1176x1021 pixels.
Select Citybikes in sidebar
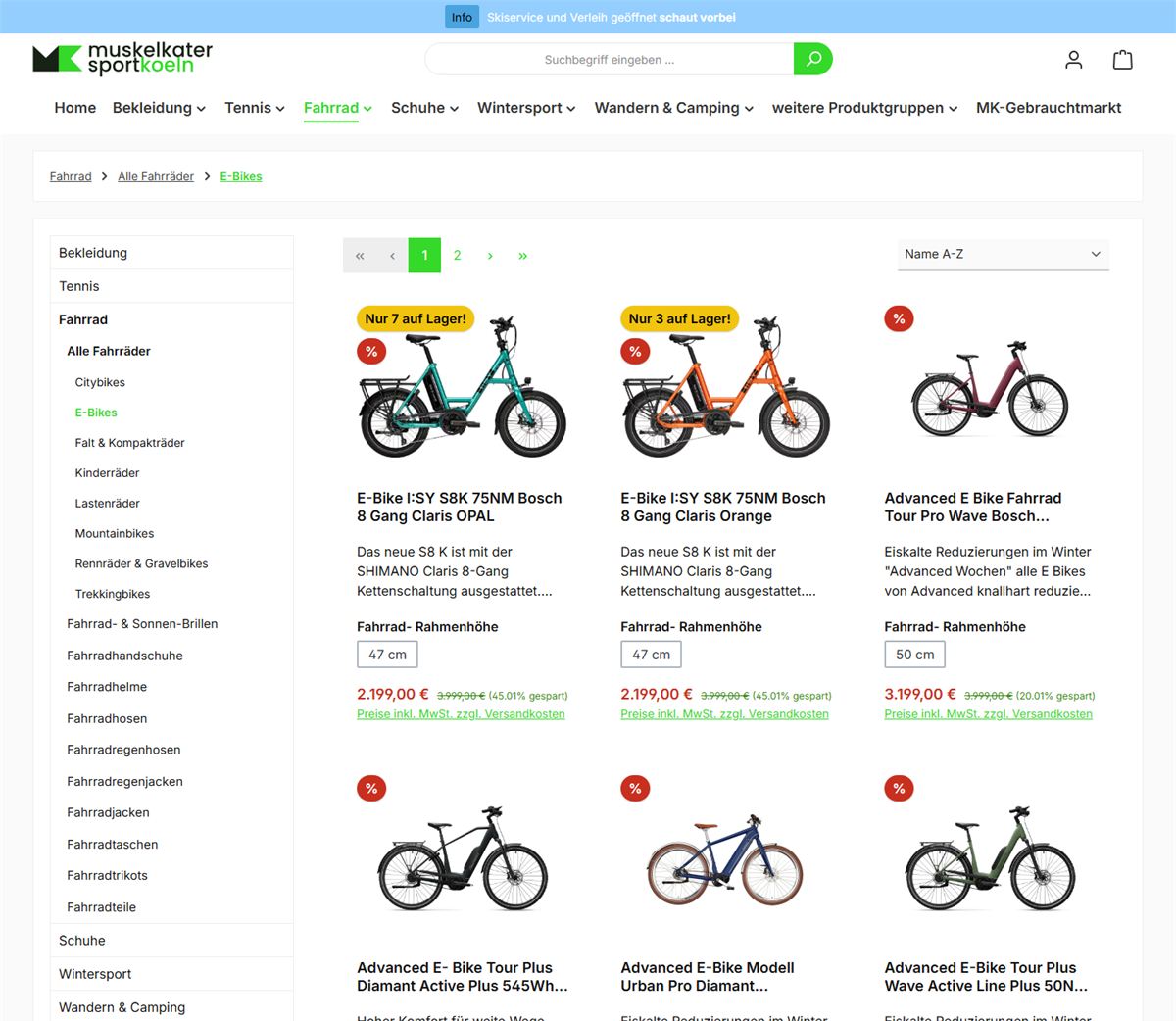click(100, 382)
